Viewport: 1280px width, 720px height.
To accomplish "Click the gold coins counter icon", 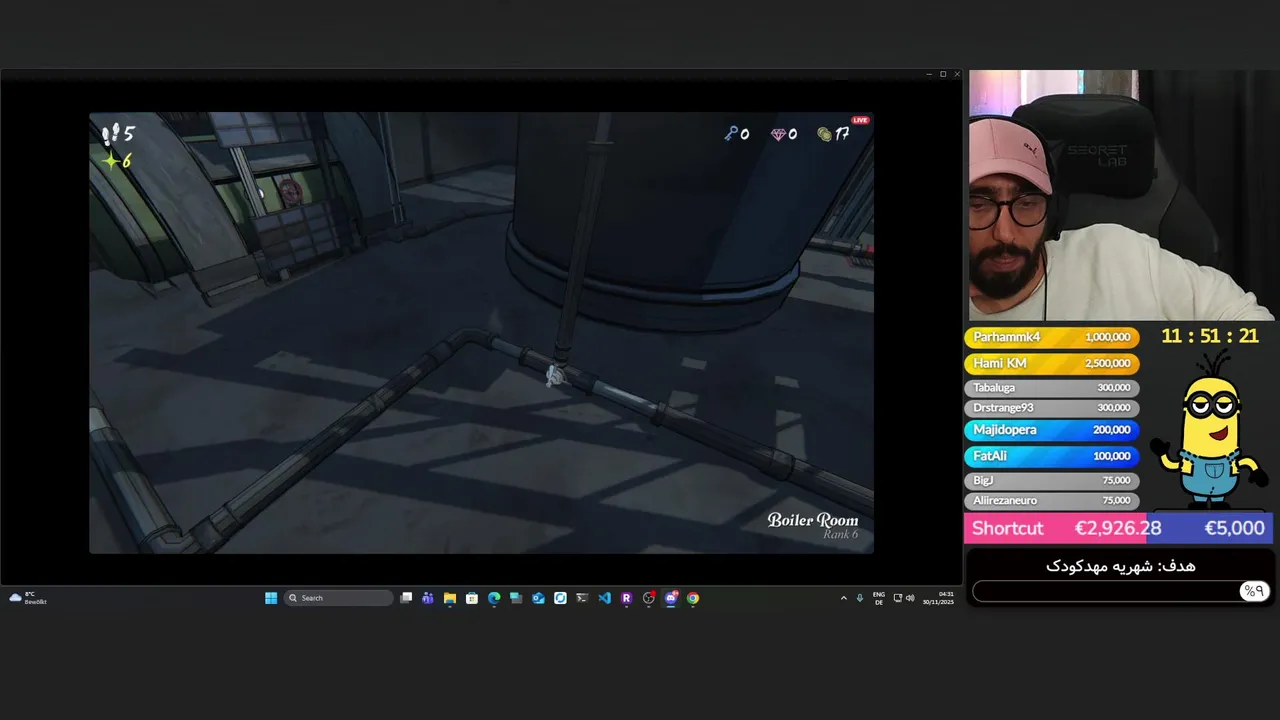I will tap(824, 134).
